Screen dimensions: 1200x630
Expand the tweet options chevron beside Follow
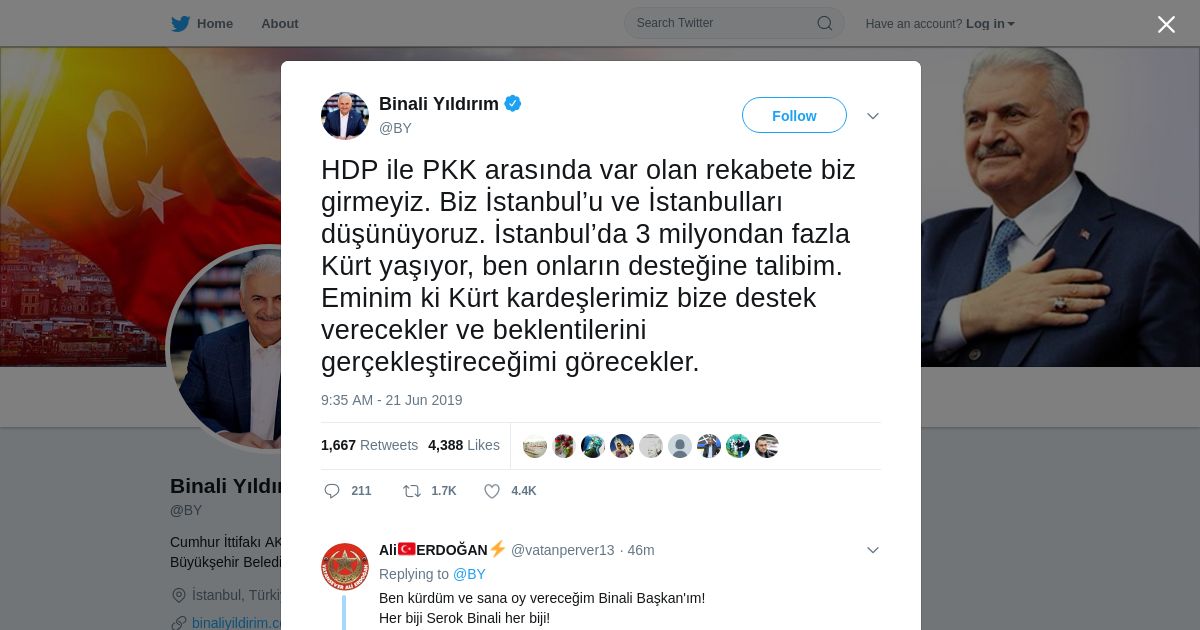point(873,116)
